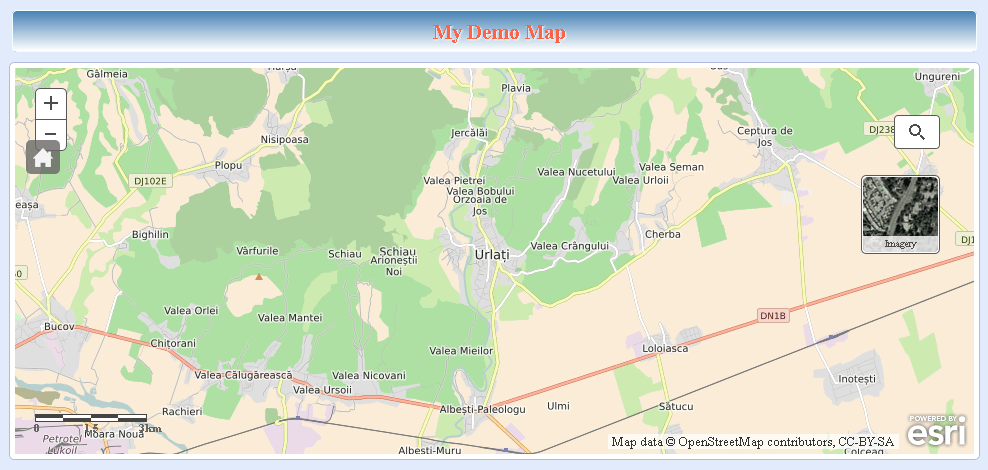Click the Urlați town label

point(491,255)
